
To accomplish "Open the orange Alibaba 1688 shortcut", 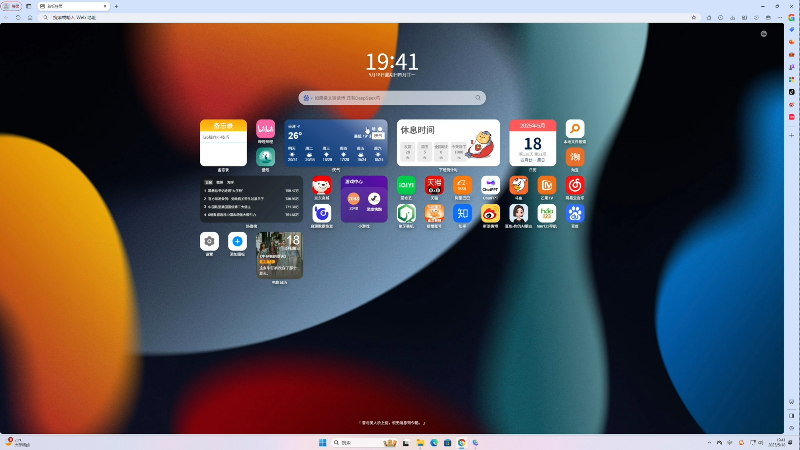I will pyautogui.click(x=462, y=185).
